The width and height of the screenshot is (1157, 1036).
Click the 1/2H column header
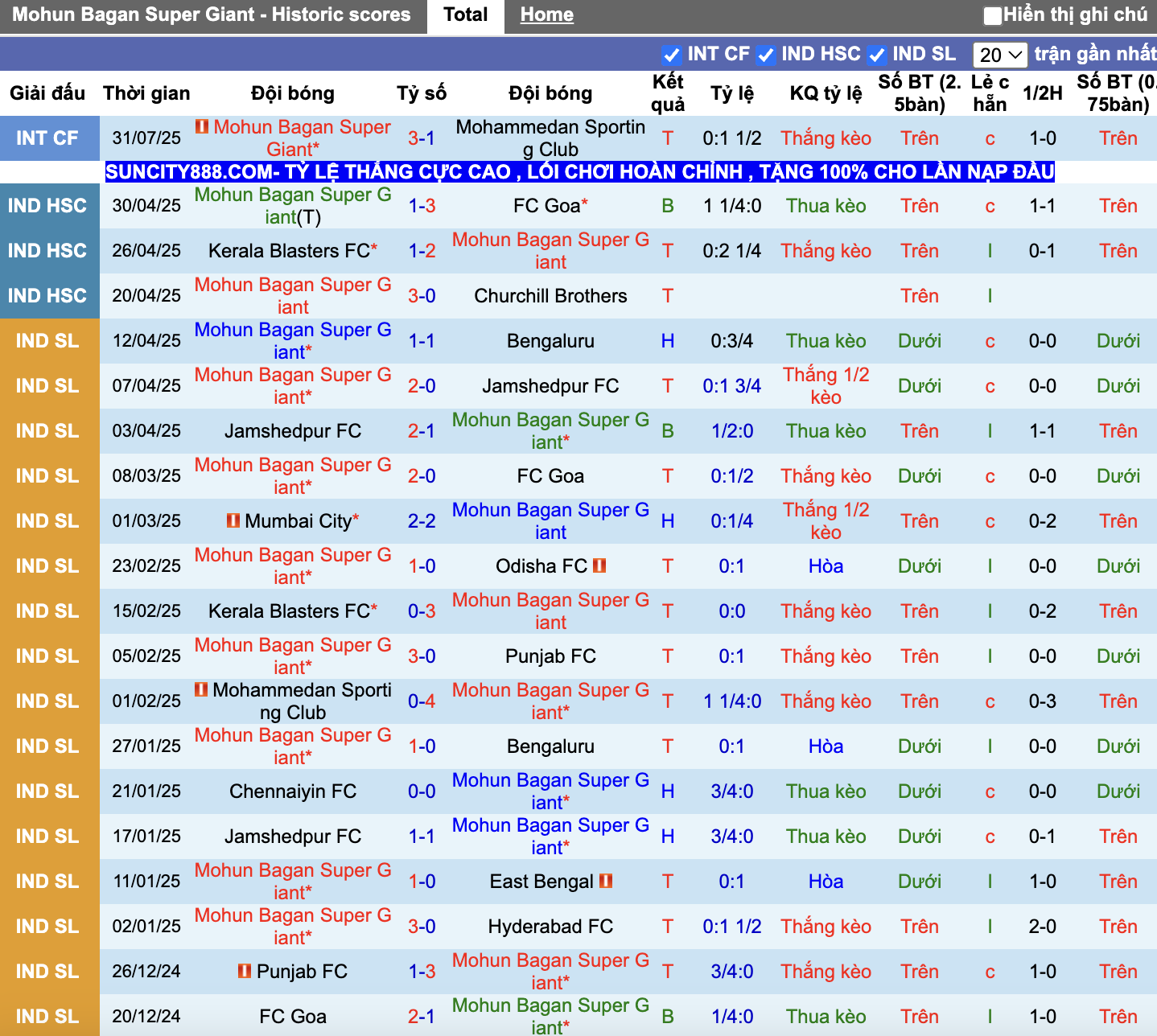click(1043, 93)
